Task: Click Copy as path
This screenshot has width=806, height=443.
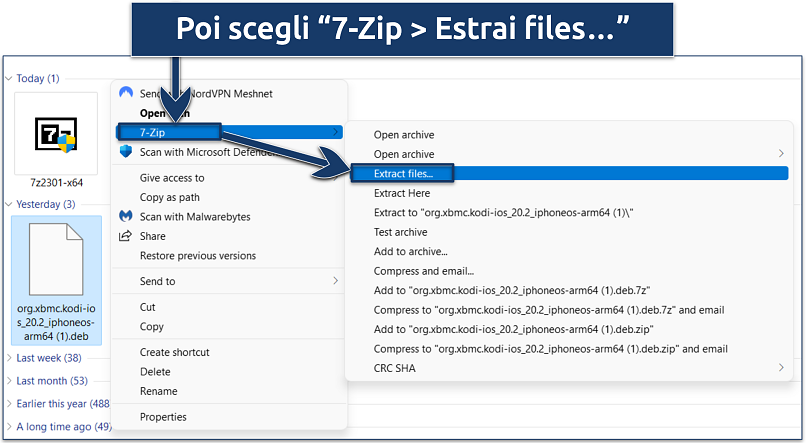Action: [x=170, y=197]
